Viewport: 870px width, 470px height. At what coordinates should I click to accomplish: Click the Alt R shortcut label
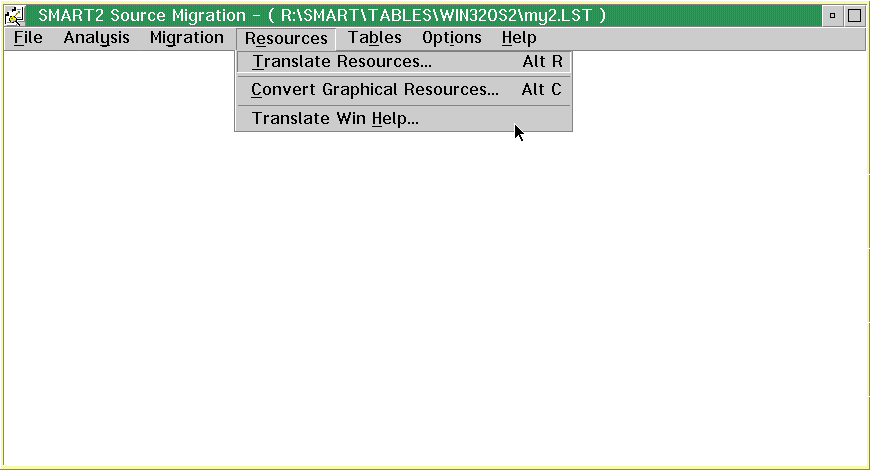[x=542, y=62]
